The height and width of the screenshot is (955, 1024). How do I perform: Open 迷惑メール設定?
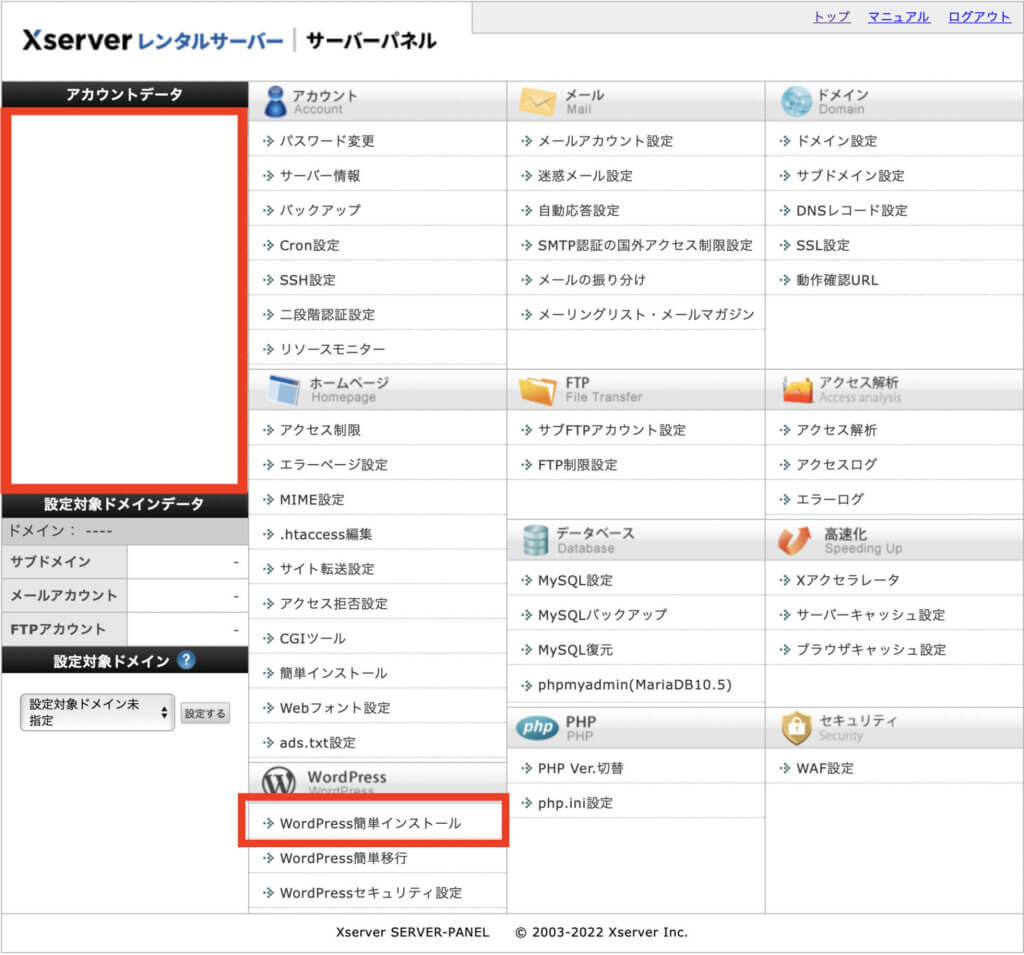(585, 176)
